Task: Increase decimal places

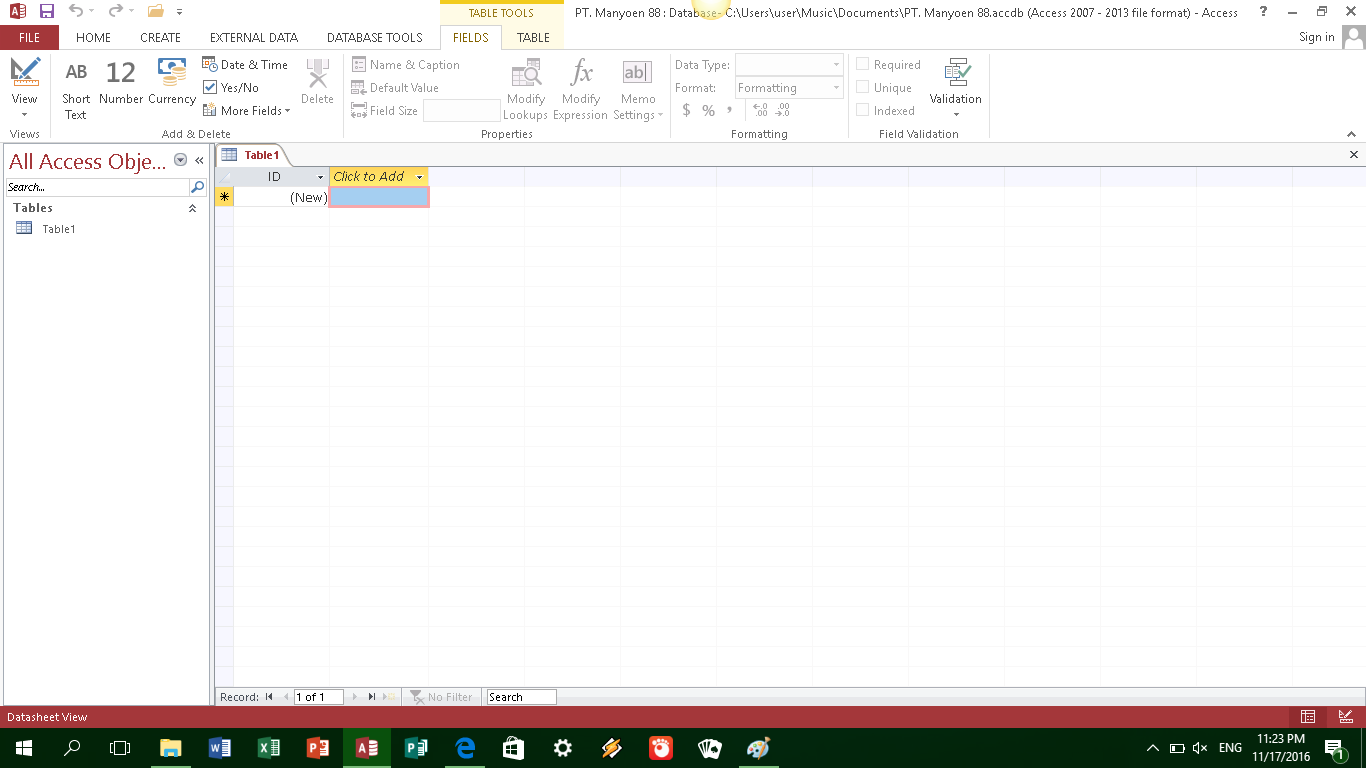Action: 760,111
